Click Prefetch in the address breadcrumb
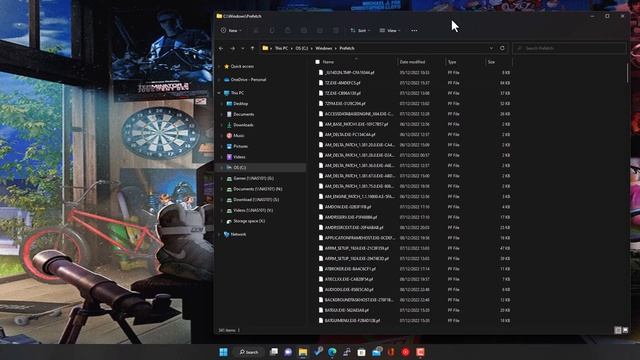The width and height of the screenshot is (640, 360). click(x=347, y=48)
